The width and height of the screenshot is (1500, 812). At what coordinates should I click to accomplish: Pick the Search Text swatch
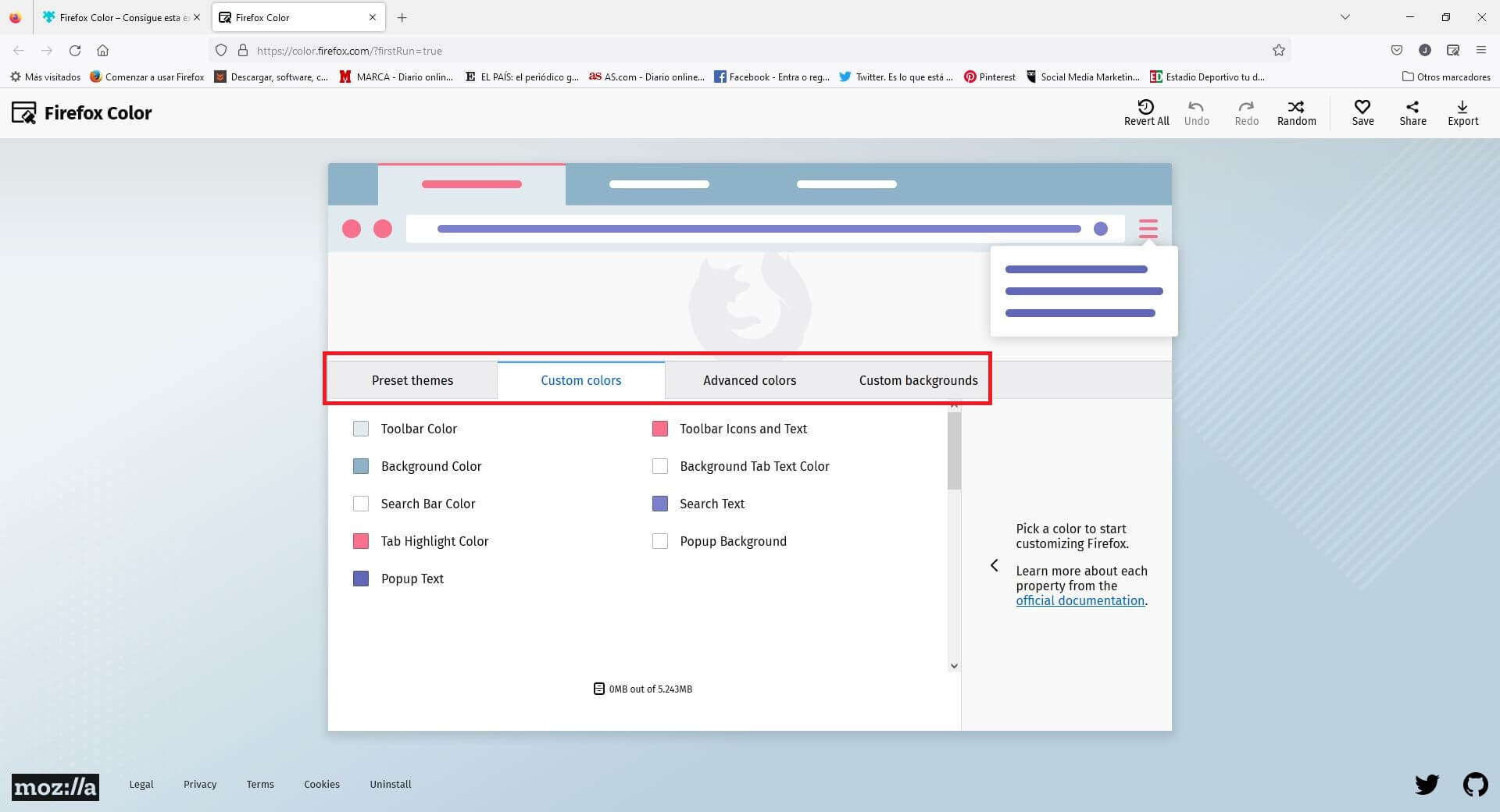click(x=660, y=504)
